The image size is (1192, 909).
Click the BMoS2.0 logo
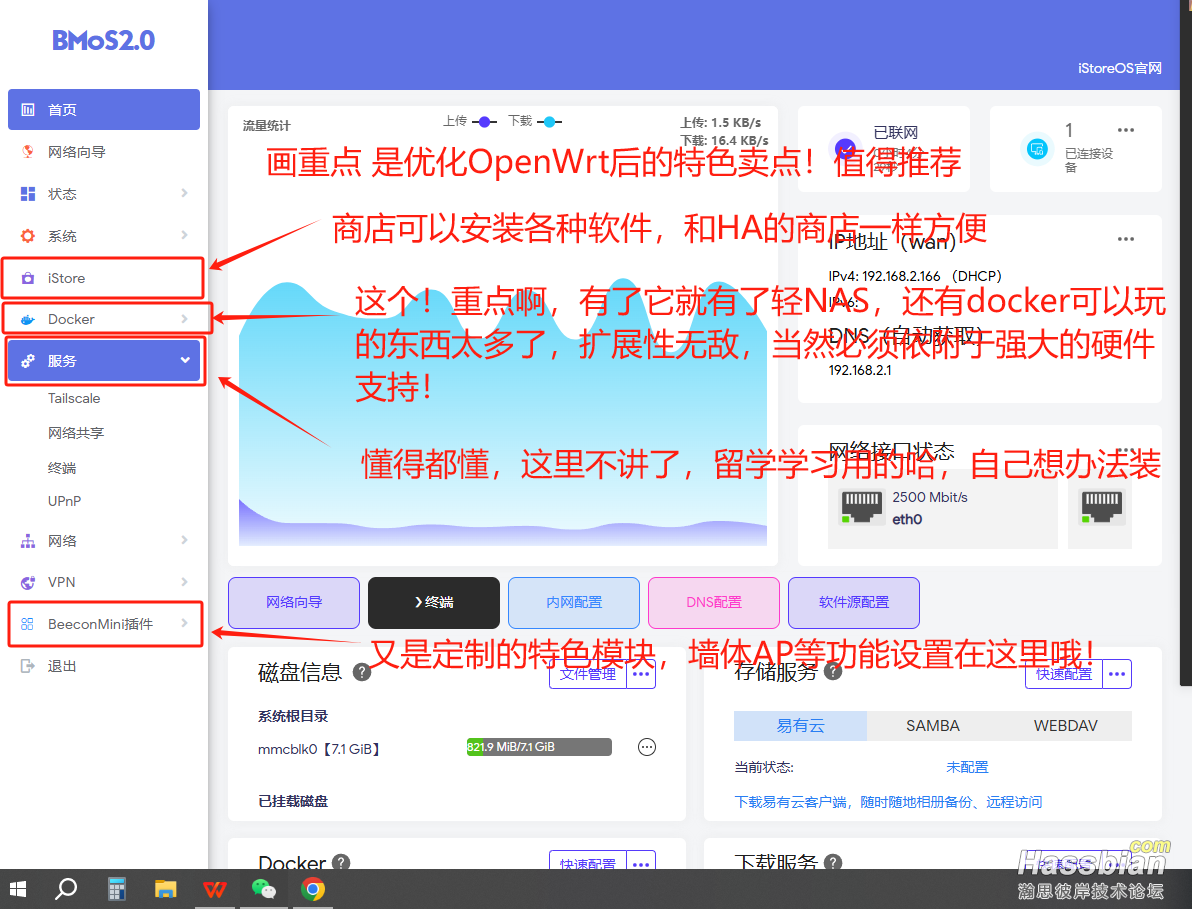pos(103,40)
